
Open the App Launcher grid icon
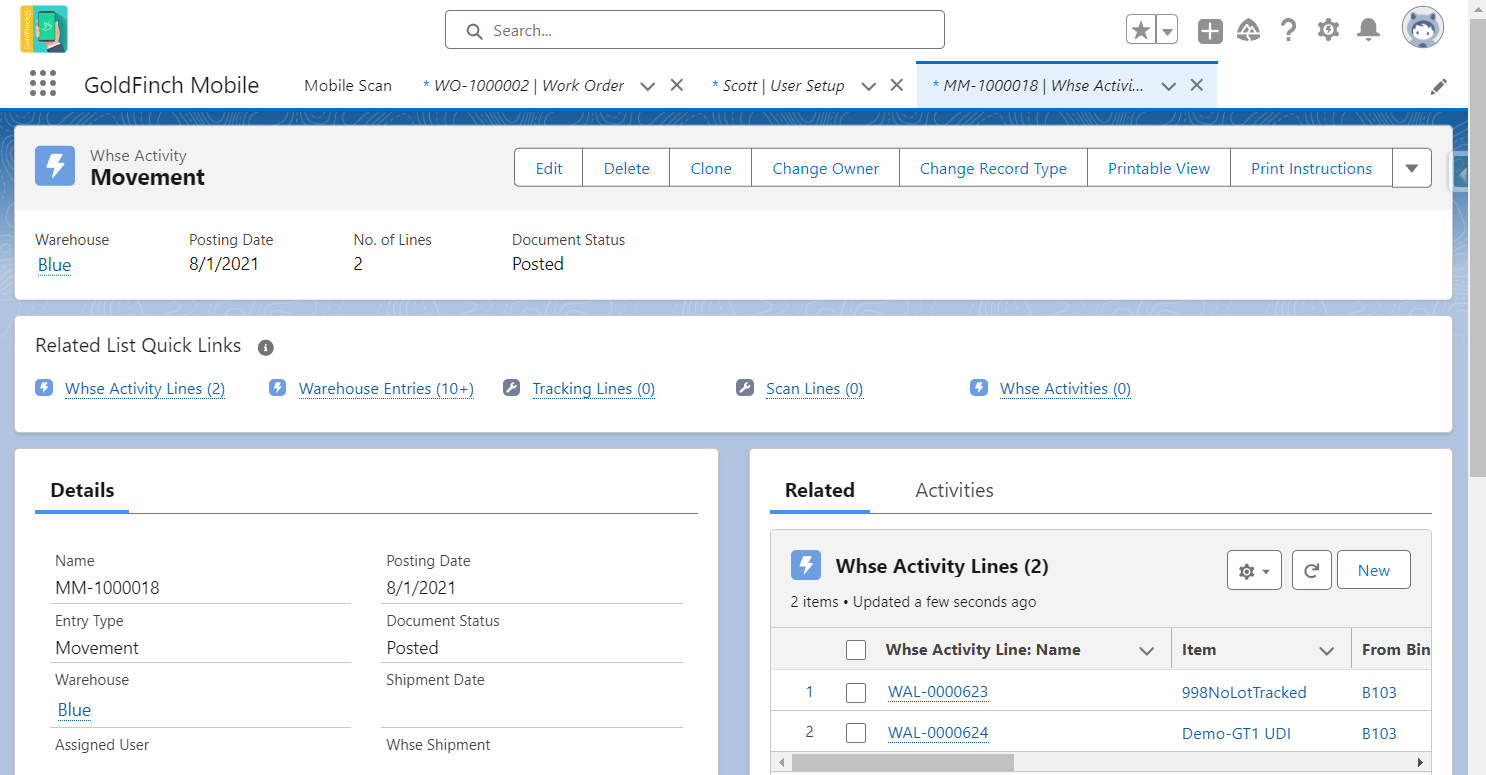43,83
